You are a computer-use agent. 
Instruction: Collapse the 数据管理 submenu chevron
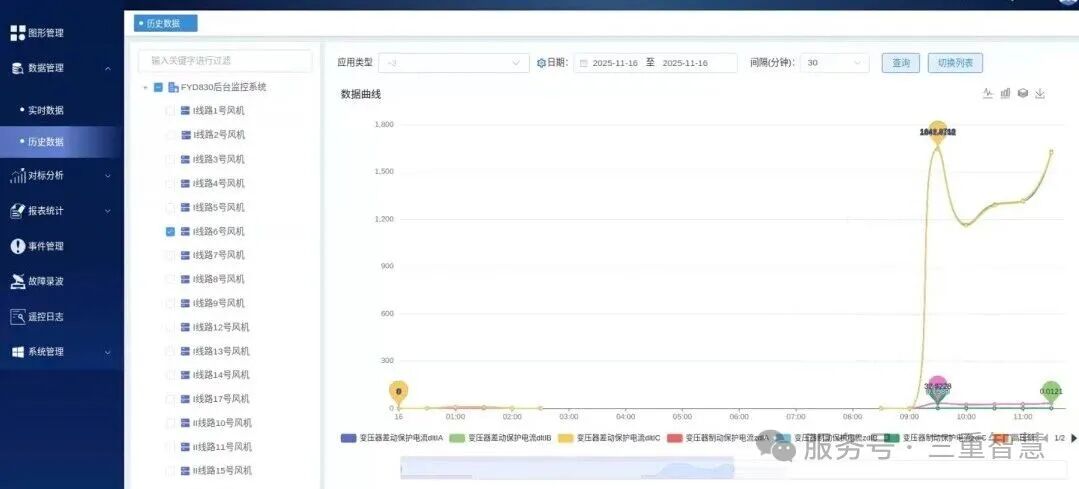(108, 68)
